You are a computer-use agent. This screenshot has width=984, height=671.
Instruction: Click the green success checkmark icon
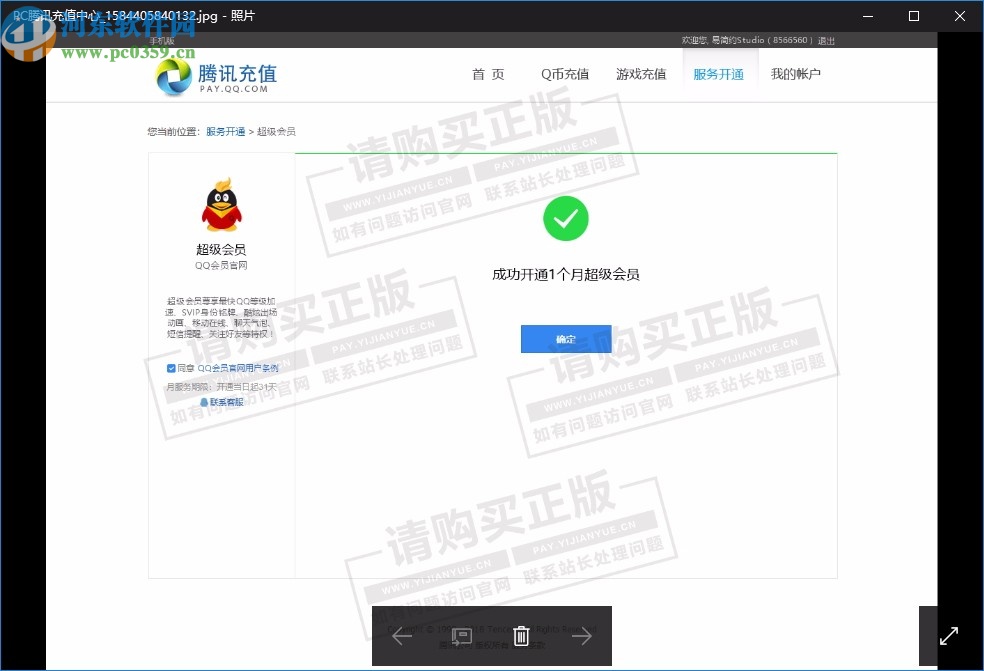pyautogui.click(x=566, y=218)
